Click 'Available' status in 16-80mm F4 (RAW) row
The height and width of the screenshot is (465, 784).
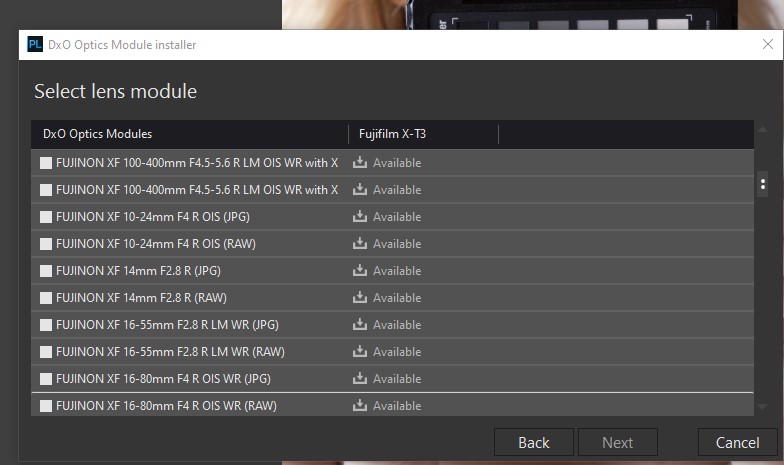click(397, 406)
